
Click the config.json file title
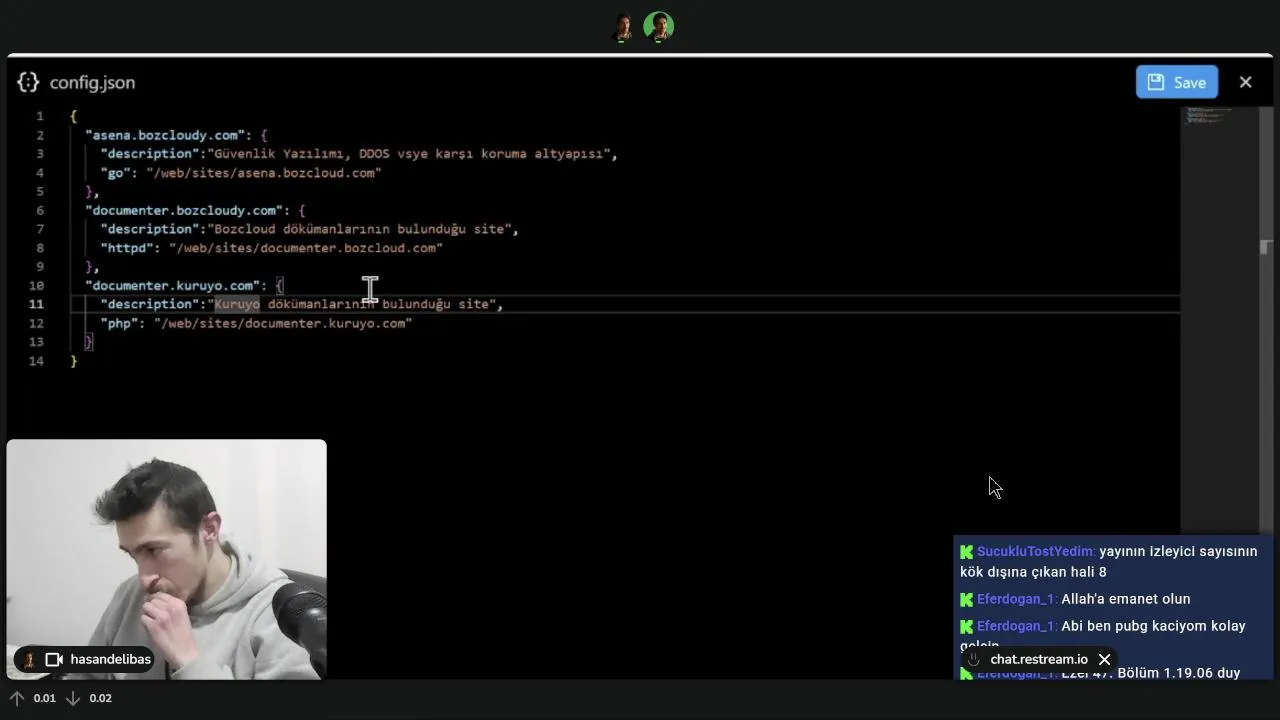click(x=92, y=82)
